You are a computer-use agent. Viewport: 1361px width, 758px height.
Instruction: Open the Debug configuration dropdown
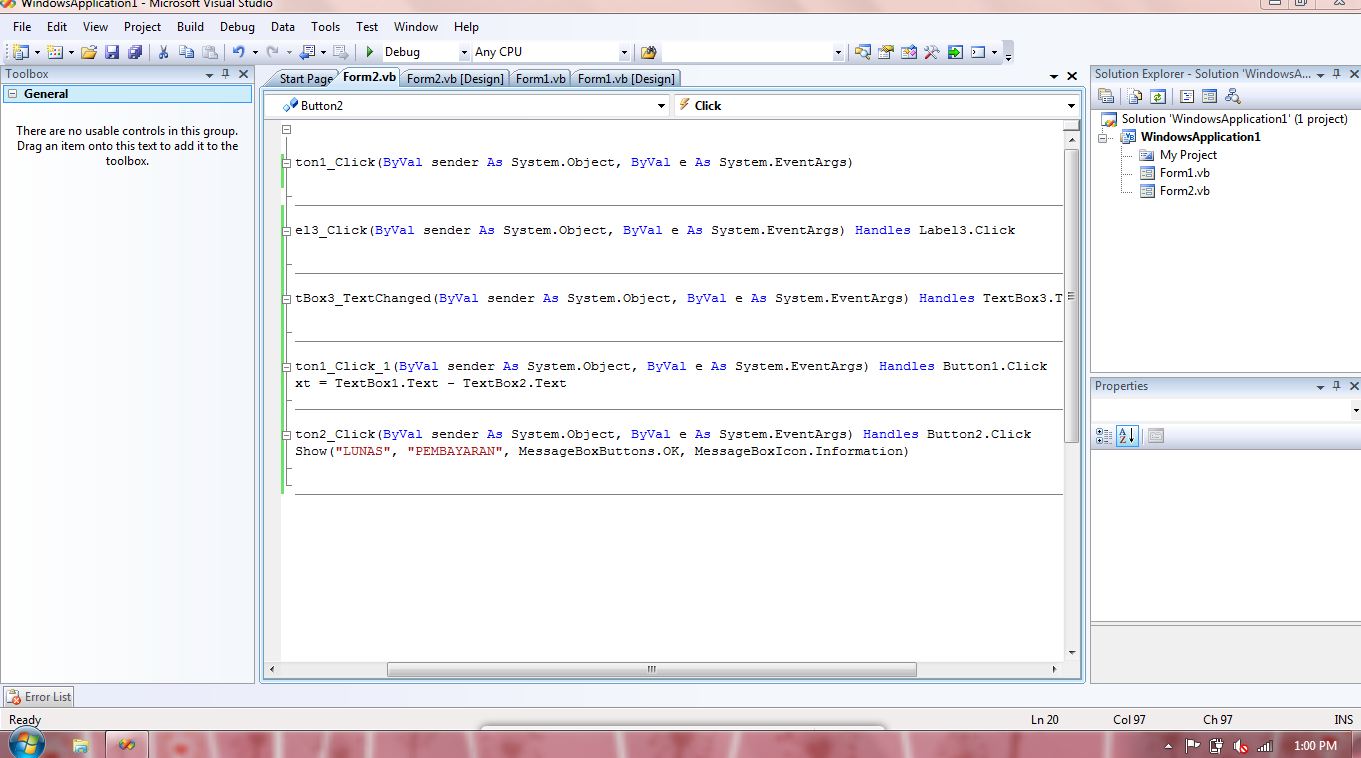(464, 52)
